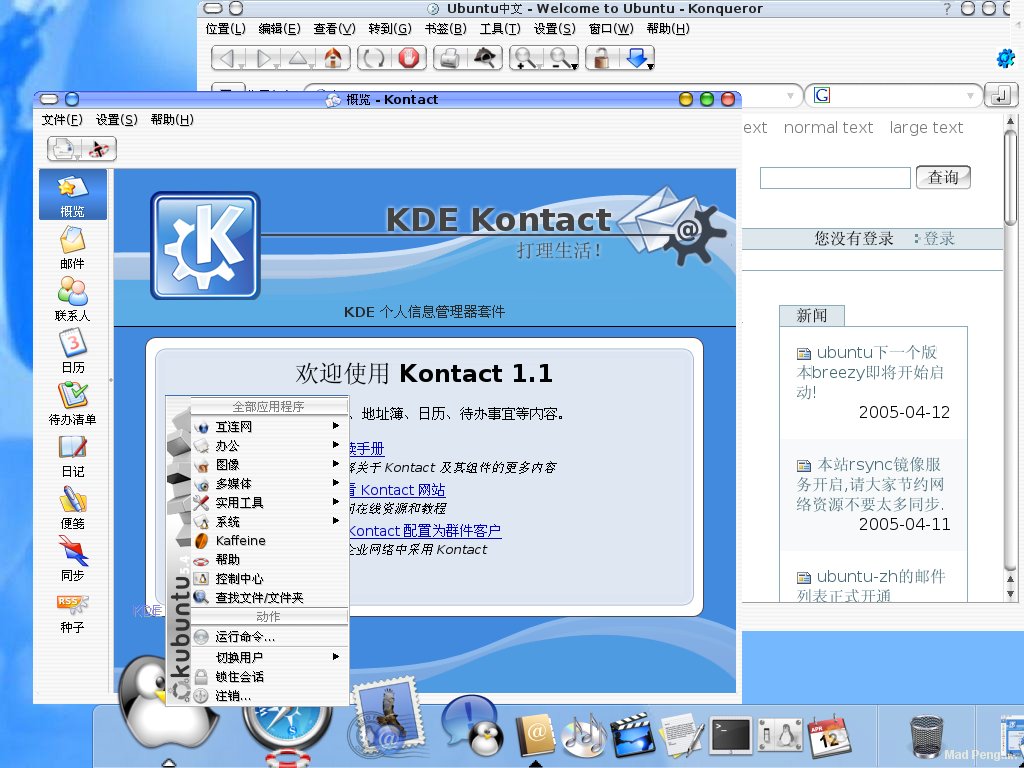This screenshot has width=1024, height=768.
Task: Expand the 实用工具 Utilities submenu
Action: click(269, 502)
